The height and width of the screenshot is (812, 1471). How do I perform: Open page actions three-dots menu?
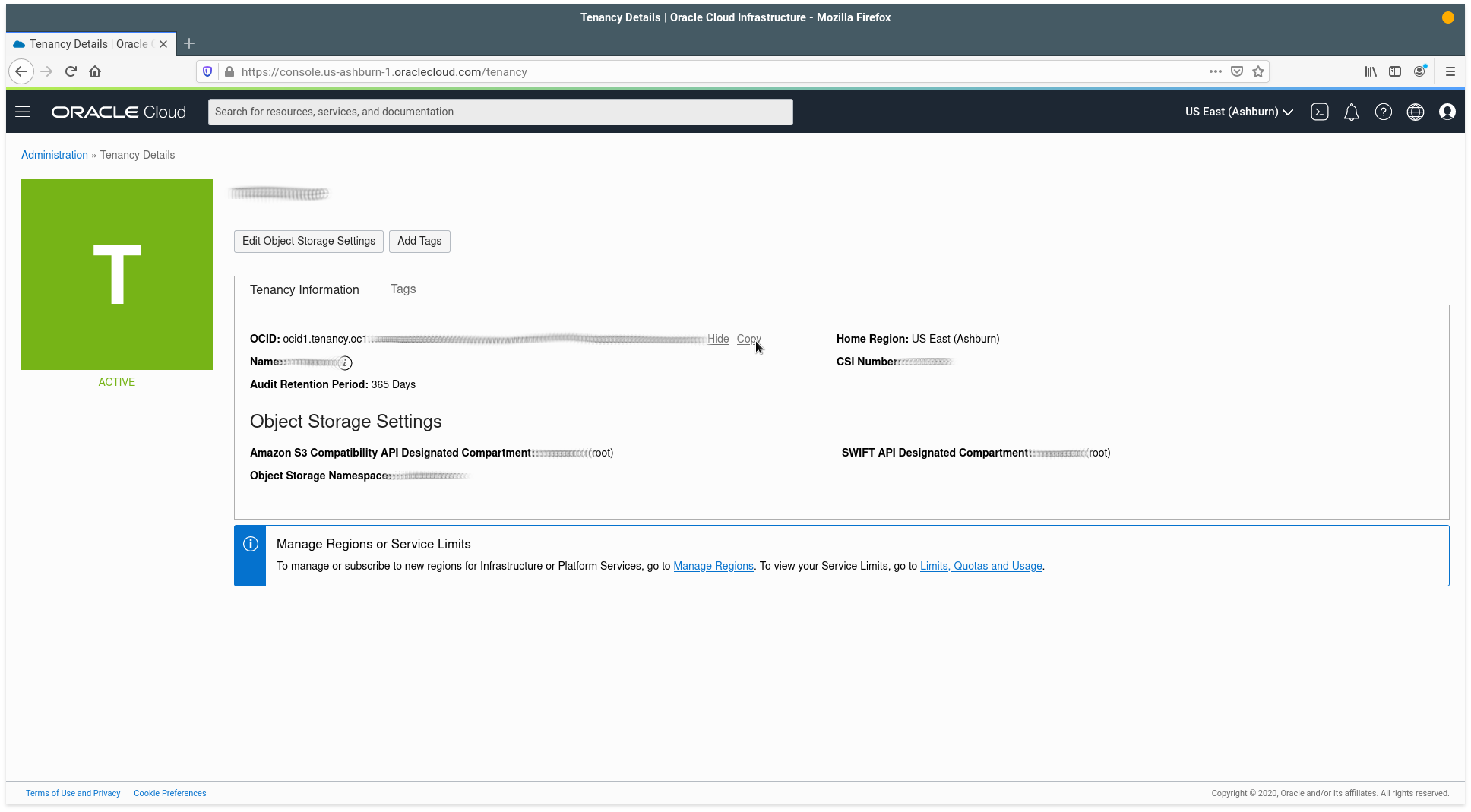1216,71
